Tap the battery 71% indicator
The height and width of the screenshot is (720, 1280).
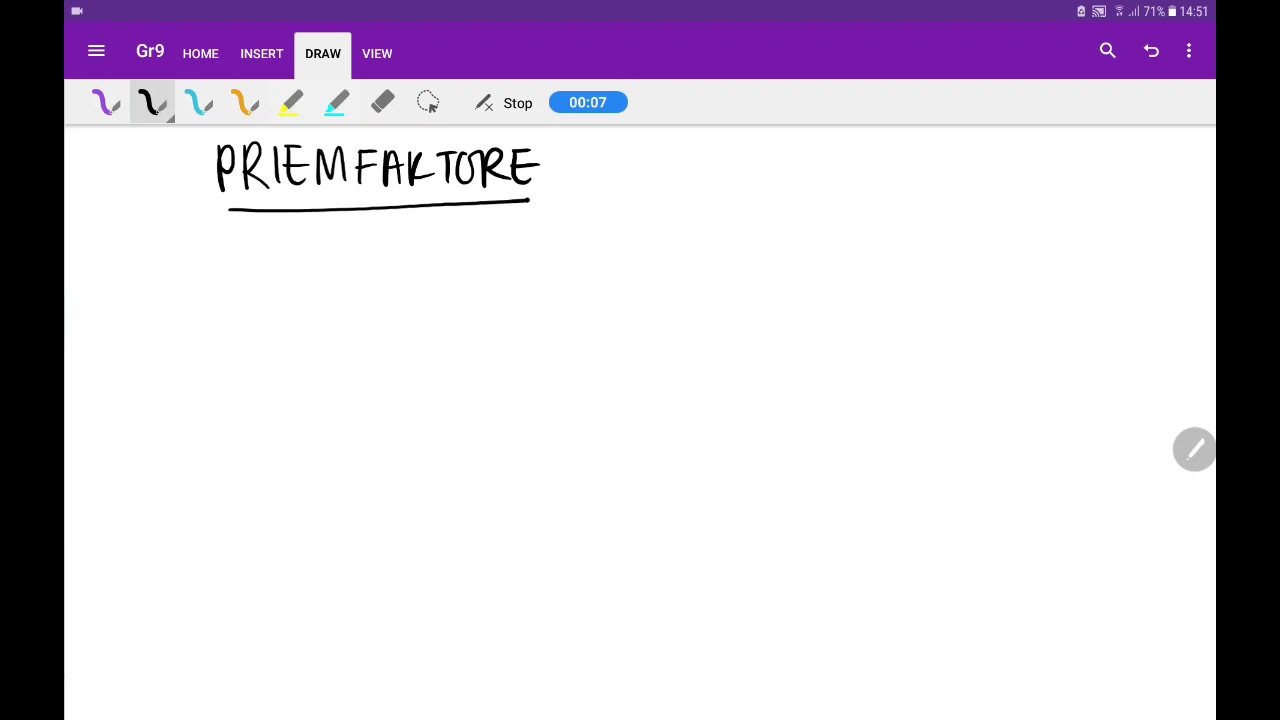1160,11
